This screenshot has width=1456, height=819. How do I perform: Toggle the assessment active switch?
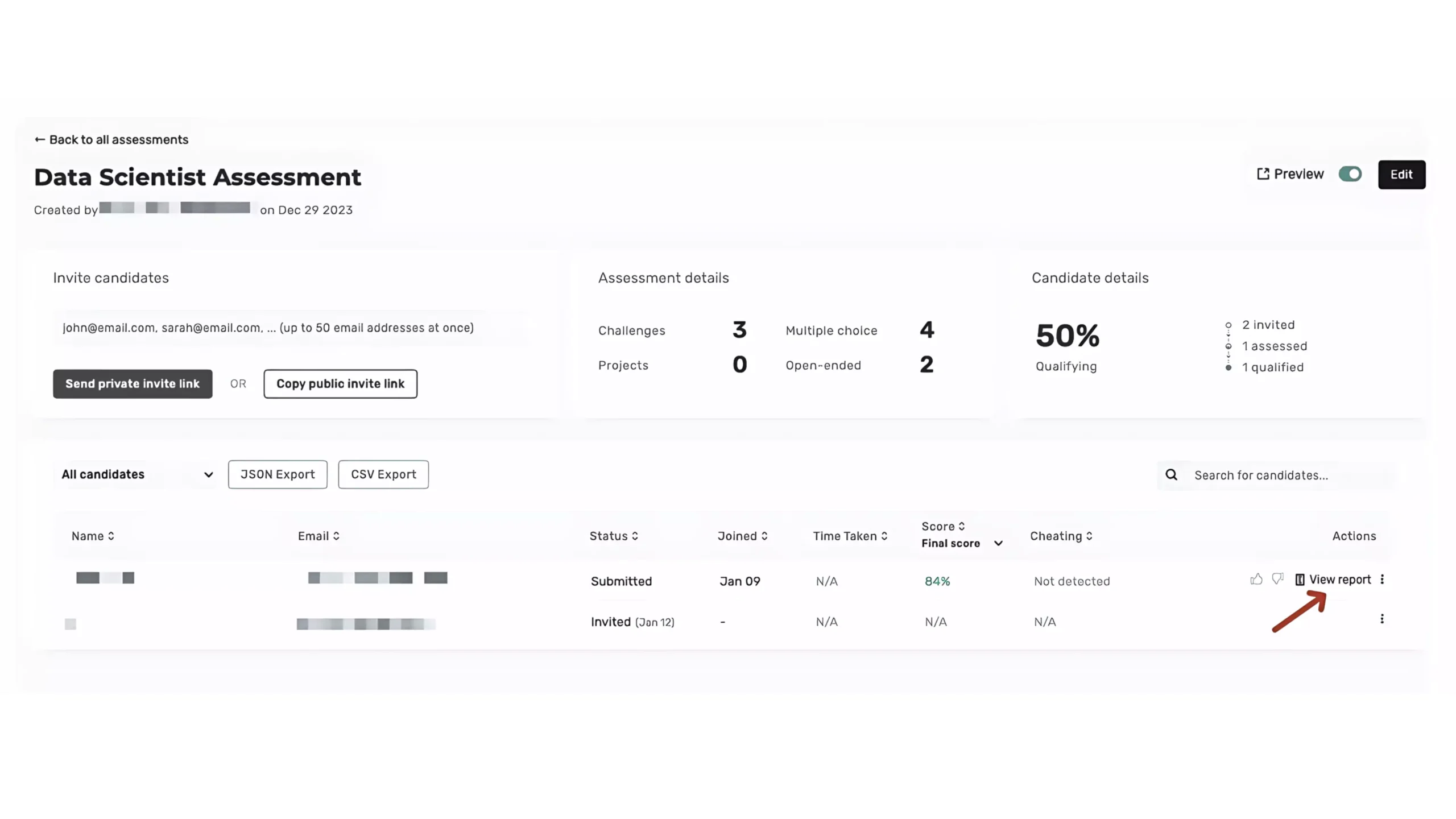pyautogui.click(x=1350, y=174)
